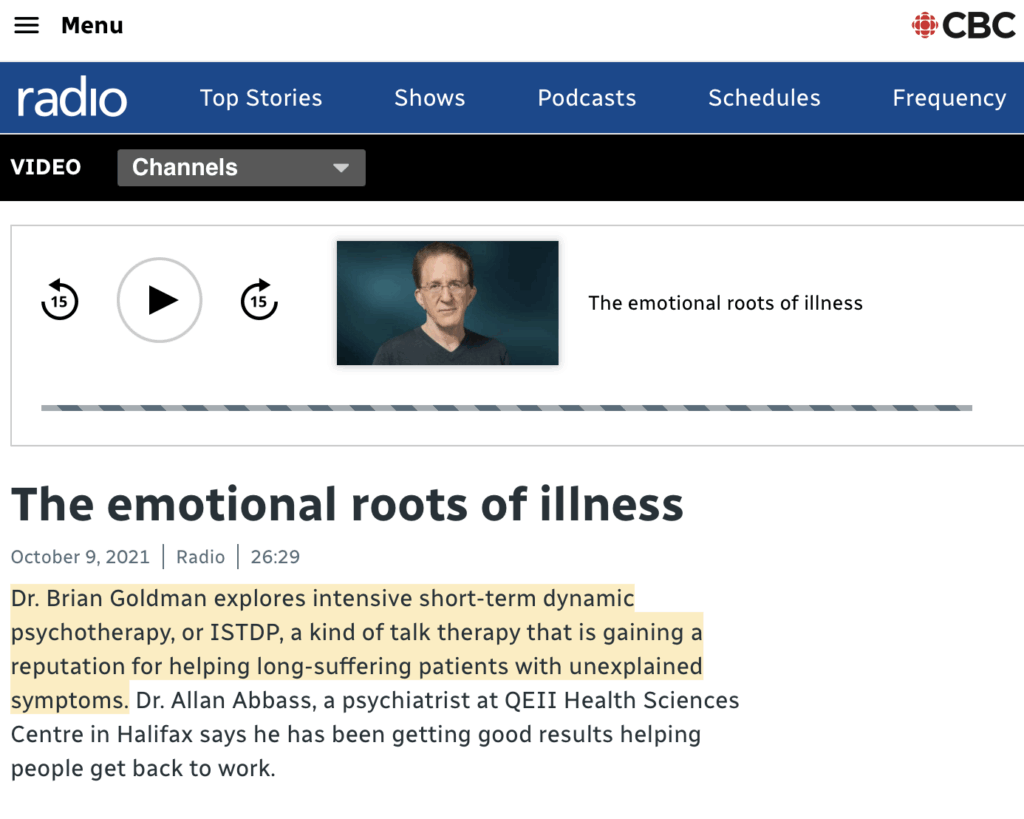Skip forward 15 seconds
This screenshot has width=1024, height=819.
(259, 300)
